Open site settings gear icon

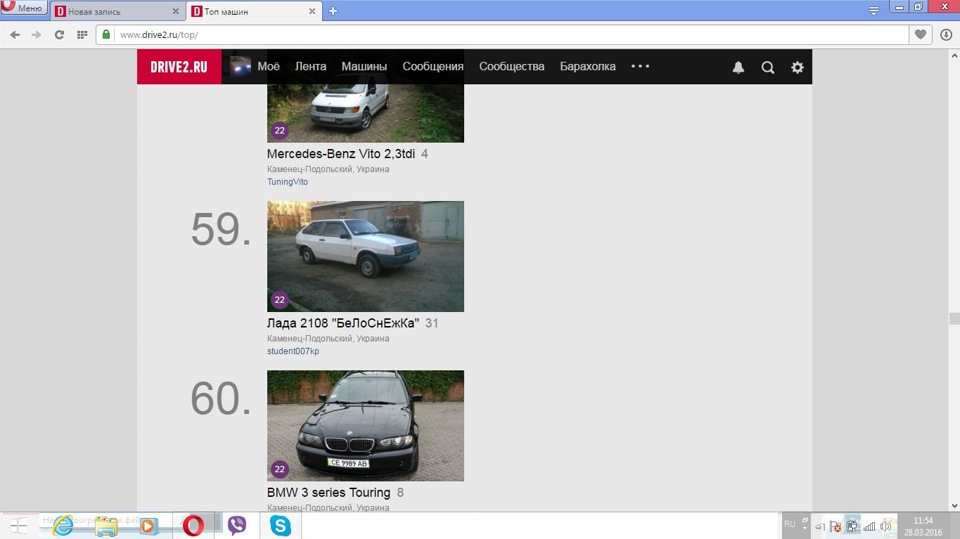tap(797, 67)
